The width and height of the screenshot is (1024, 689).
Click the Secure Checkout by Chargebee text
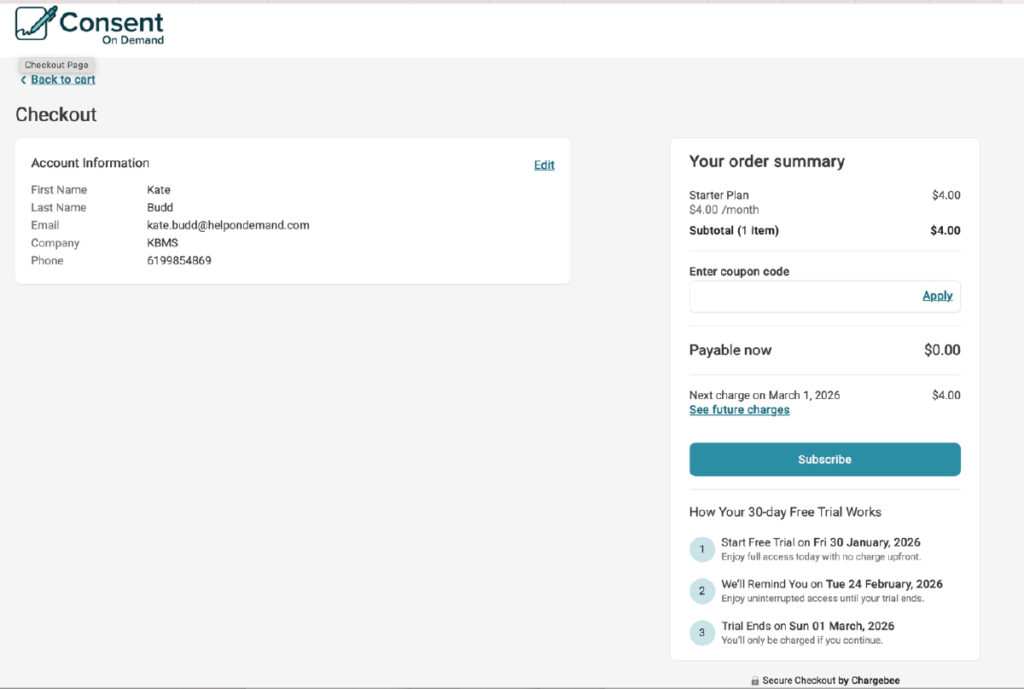pyautogui.click(x=830, y=681)
